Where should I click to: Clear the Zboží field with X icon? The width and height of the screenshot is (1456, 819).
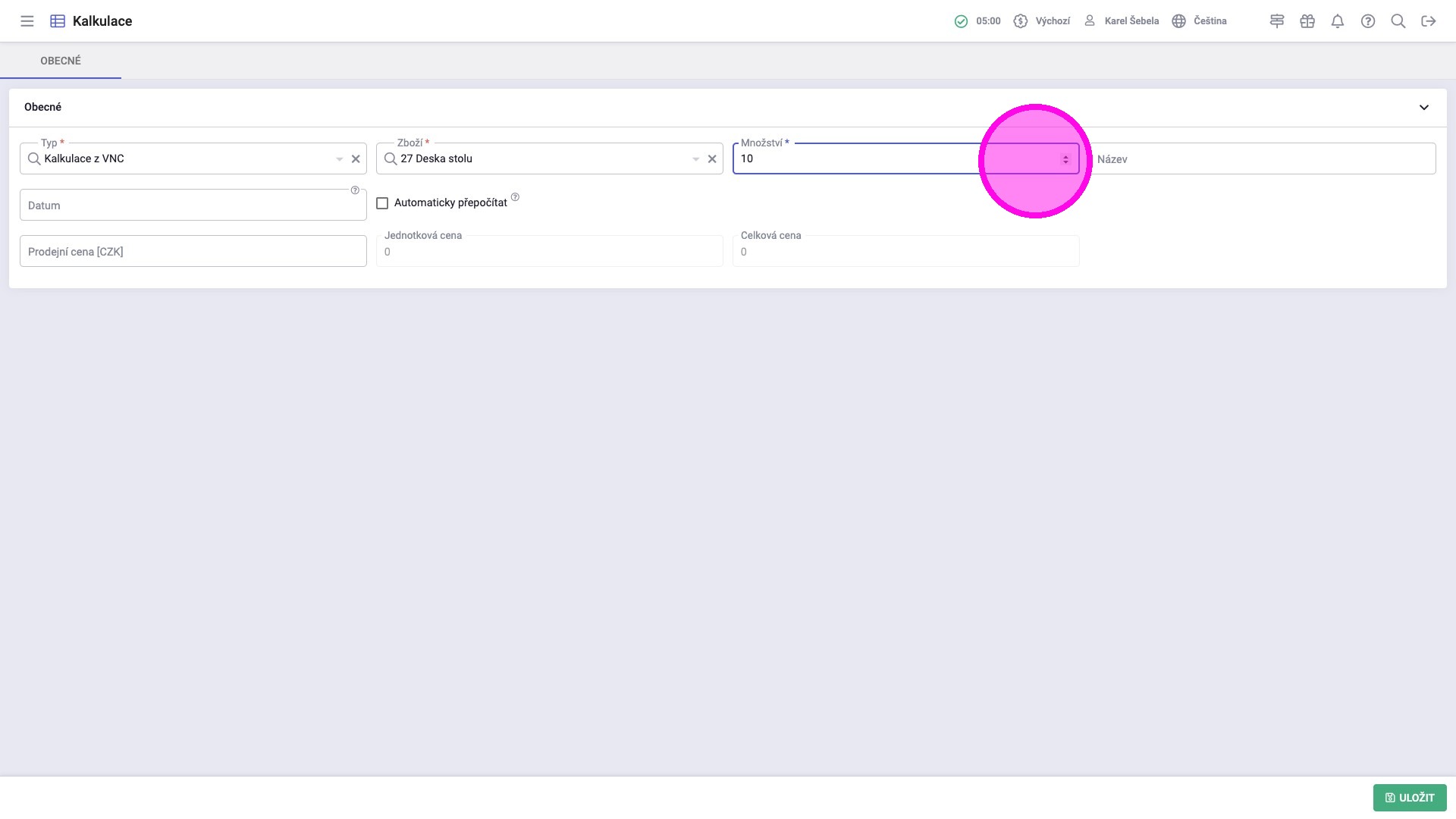coord(712,159)
